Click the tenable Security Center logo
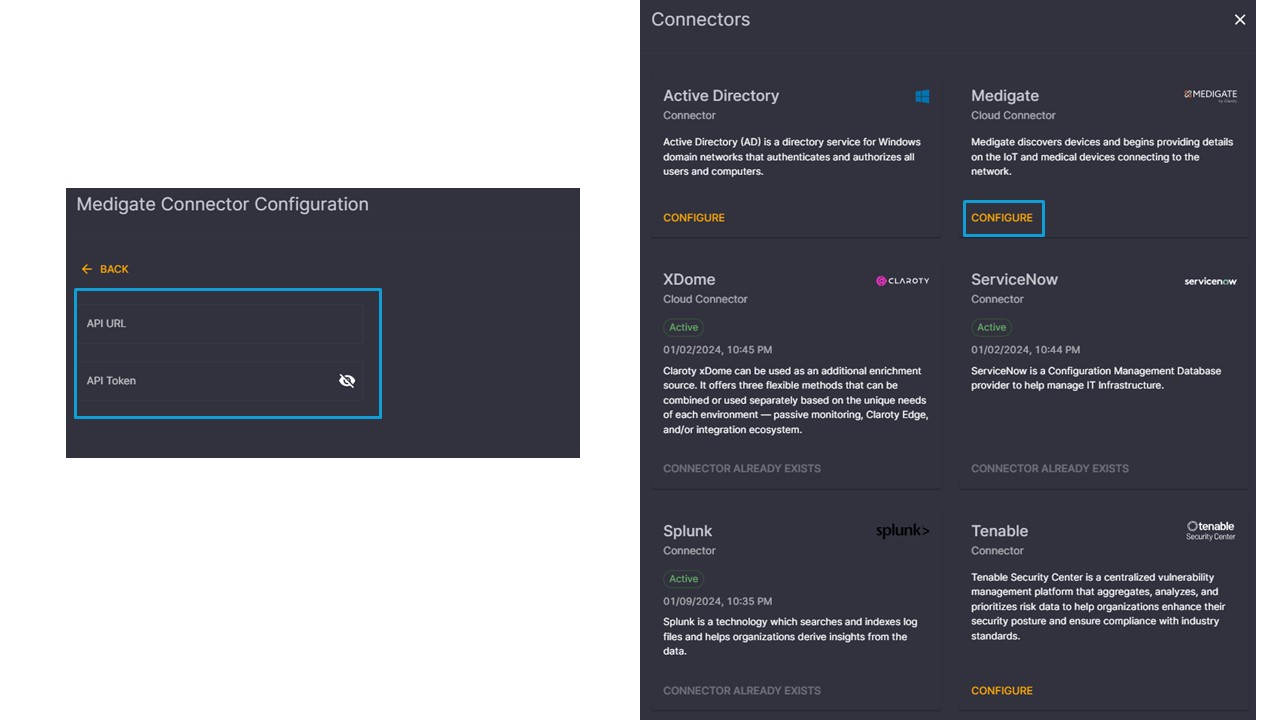 click(x=1211, y=530)
